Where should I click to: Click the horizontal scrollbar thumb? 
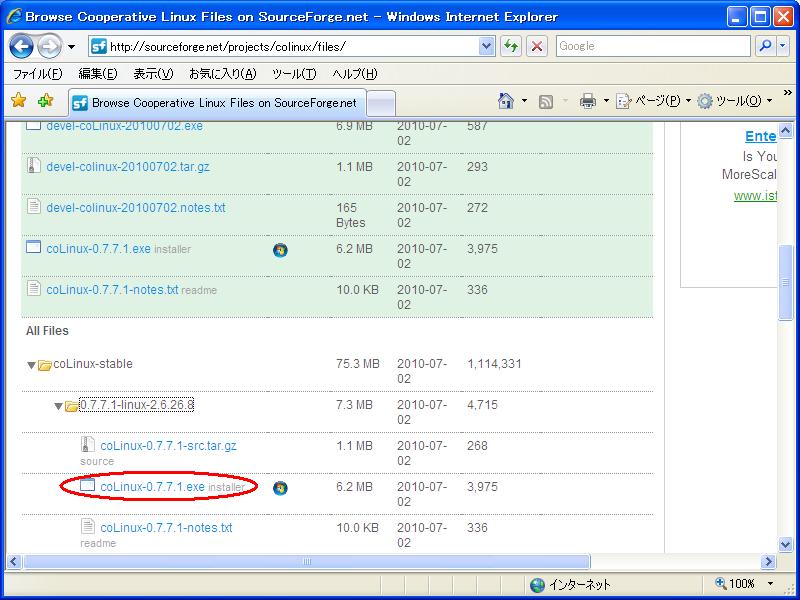click(307, 562)
